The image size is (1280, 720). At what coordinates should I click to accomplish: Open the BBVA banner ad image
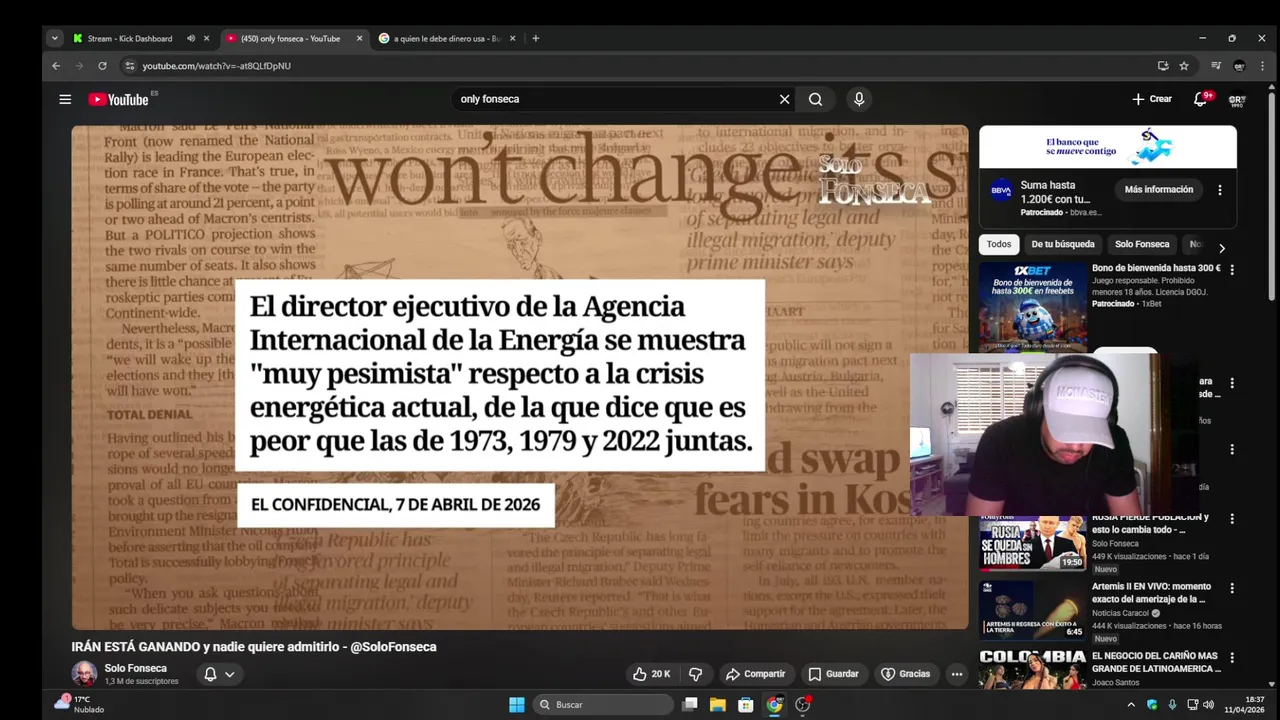click(1108, 147)
